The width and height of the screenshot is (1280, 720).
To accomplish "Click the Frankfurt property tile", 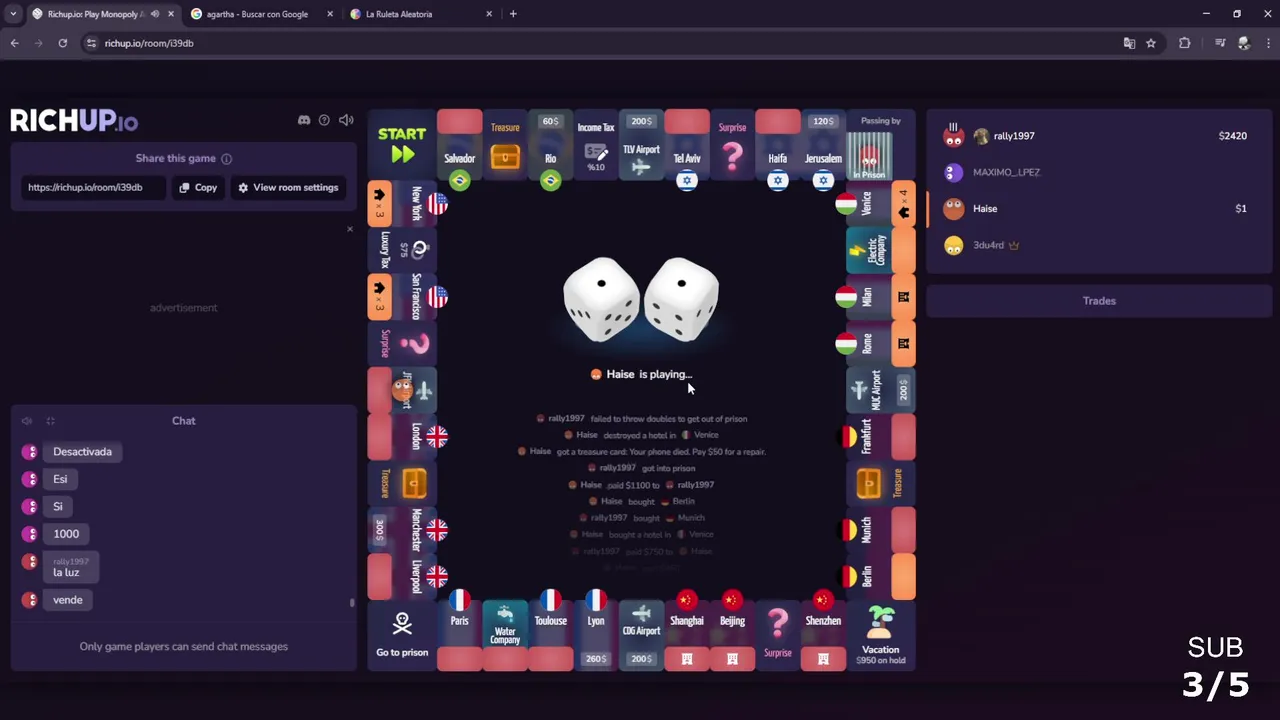I will tap(881, 436).
